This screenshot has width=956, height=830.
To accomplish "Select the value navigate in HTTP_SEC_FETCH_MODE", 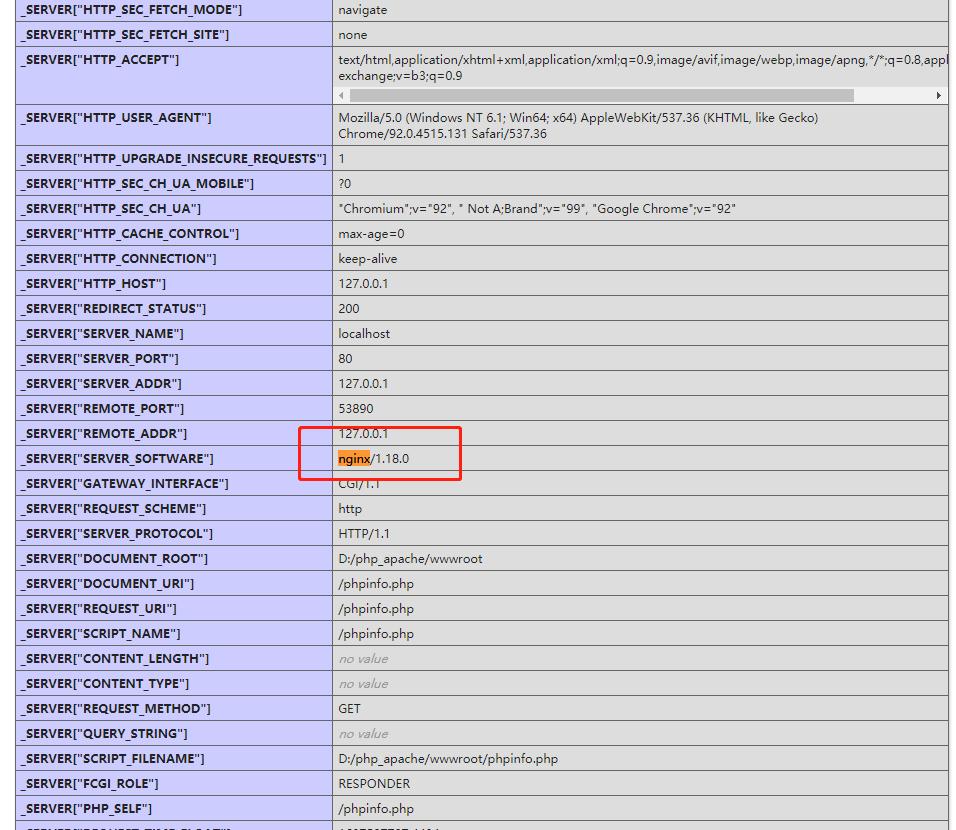I will [360, 9].
